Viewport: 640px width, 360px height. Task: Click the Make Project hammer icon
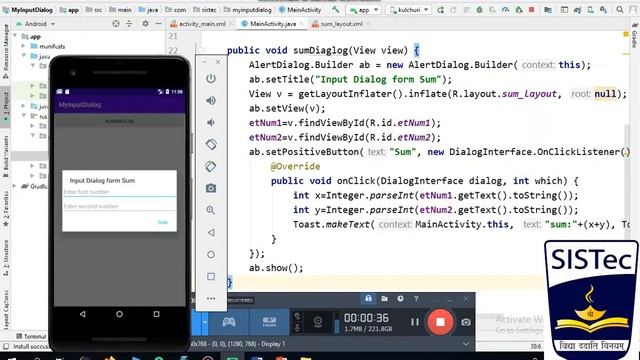tap(336, 9)
